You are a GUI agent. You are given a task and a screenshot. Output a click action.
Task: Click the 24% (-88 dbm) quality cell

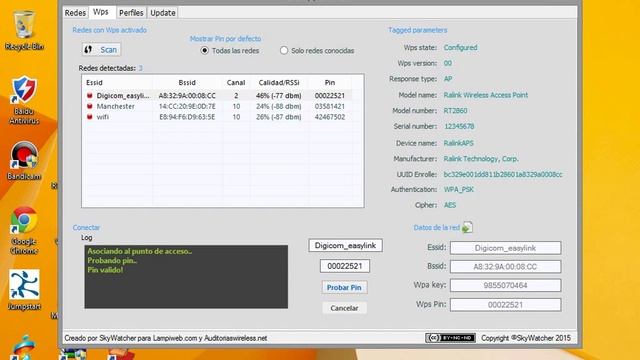(279, 106)
